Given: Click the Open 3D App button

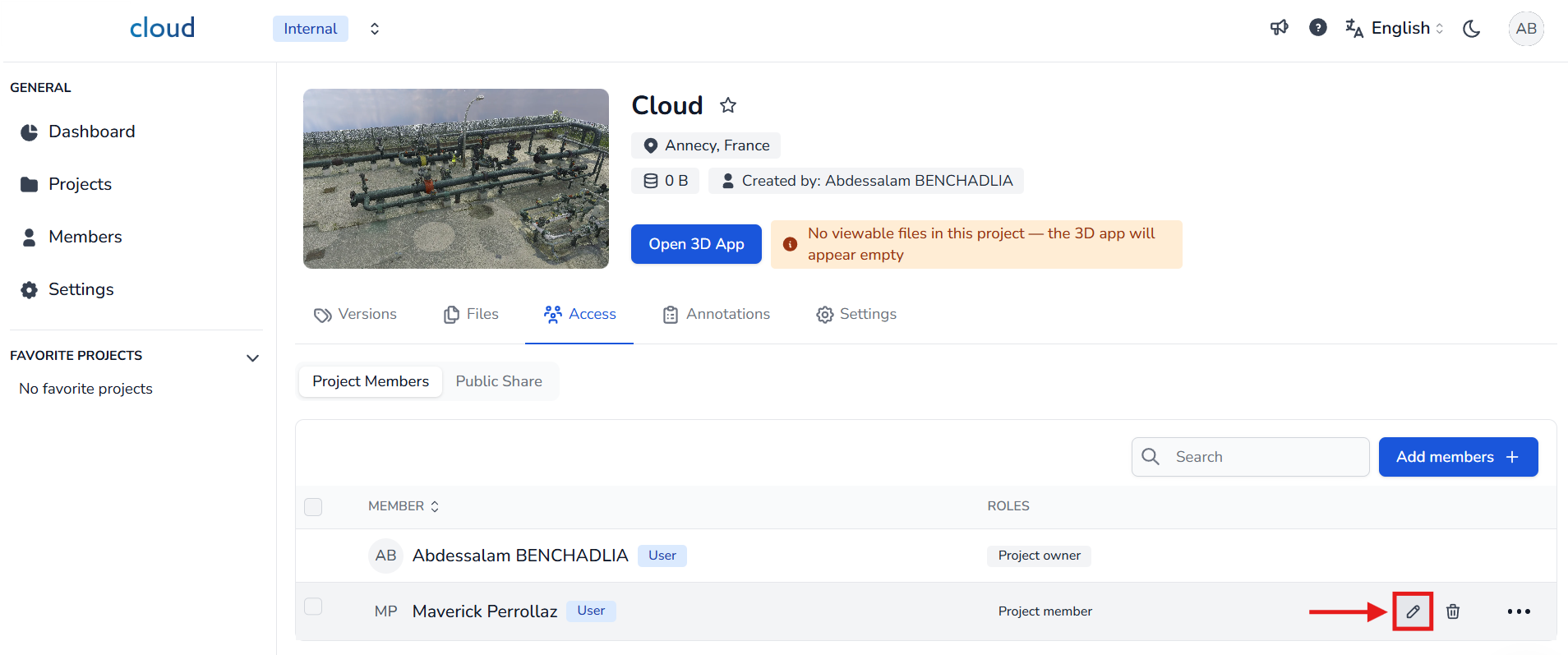Looking at the screenshot, I should pos(696,244).
